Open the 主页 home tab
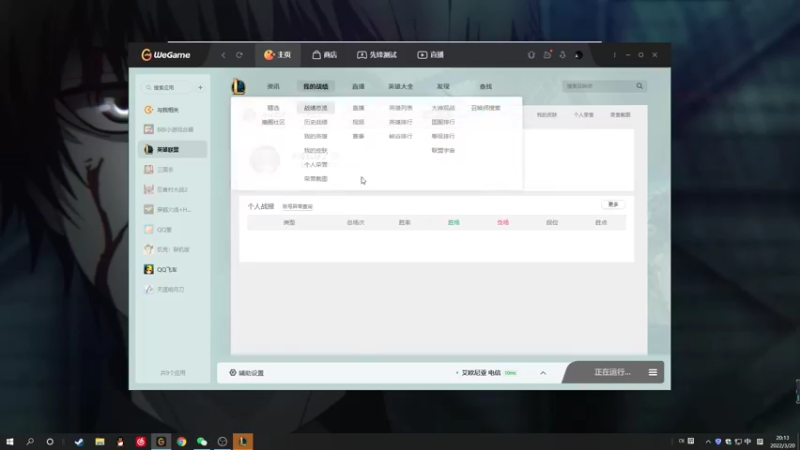 tap(277, 55)
